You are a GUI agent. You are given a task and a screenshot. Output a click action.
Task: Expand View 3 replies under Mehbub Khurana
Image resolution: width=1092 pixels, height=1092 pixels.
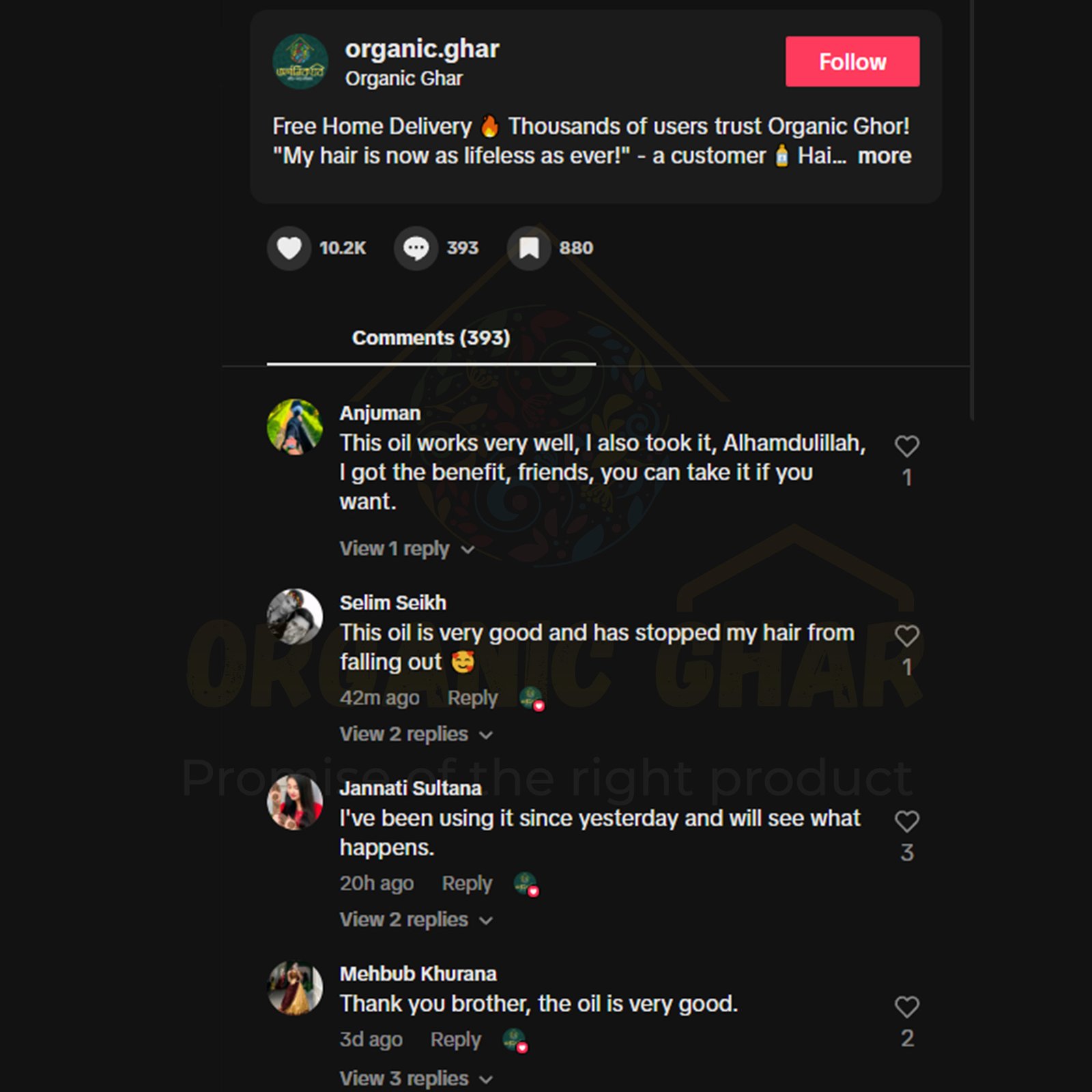point(416,1079)
